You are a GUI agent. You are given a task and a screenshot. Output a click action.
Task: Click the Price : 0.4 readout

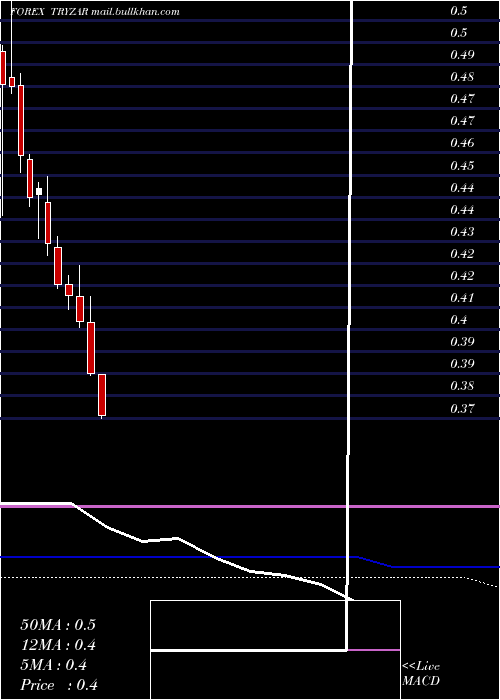pyautogui.click(x=59, y=685)
